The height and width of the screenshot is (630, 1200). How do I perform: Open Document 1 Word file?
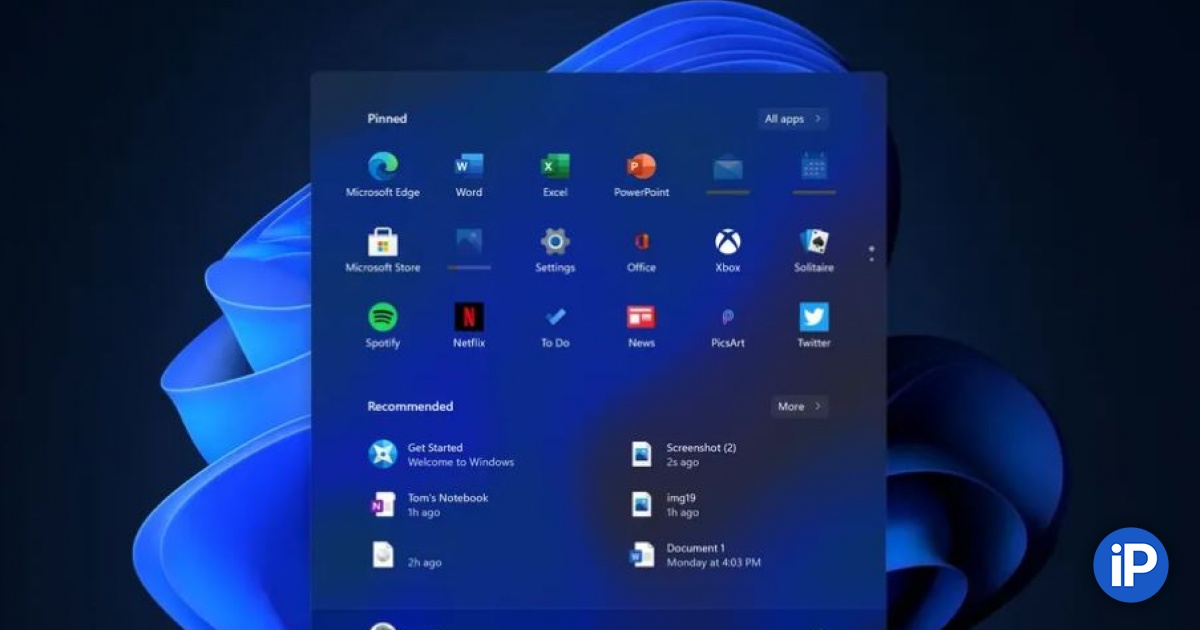pos(696,555)
